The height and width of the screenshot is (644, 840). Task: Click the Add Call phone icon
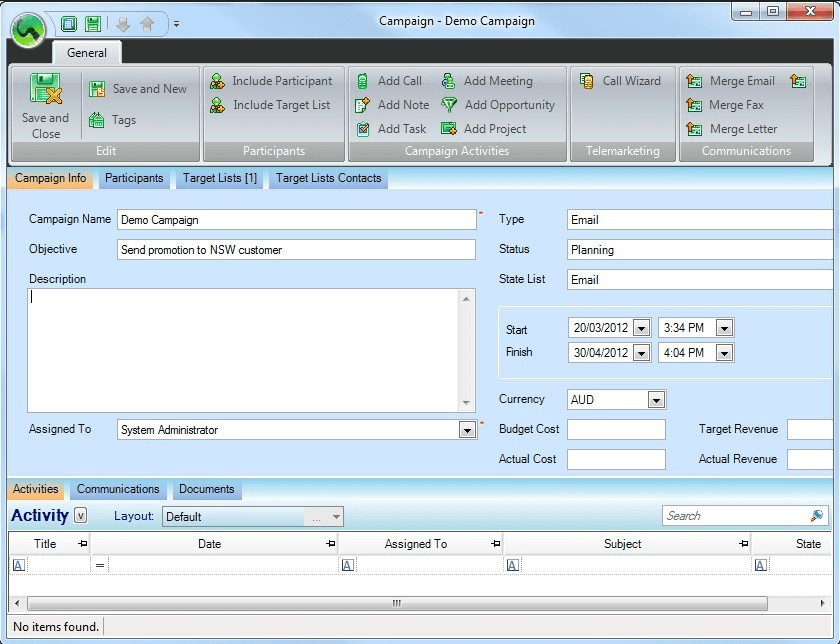[x=363, y=81]
